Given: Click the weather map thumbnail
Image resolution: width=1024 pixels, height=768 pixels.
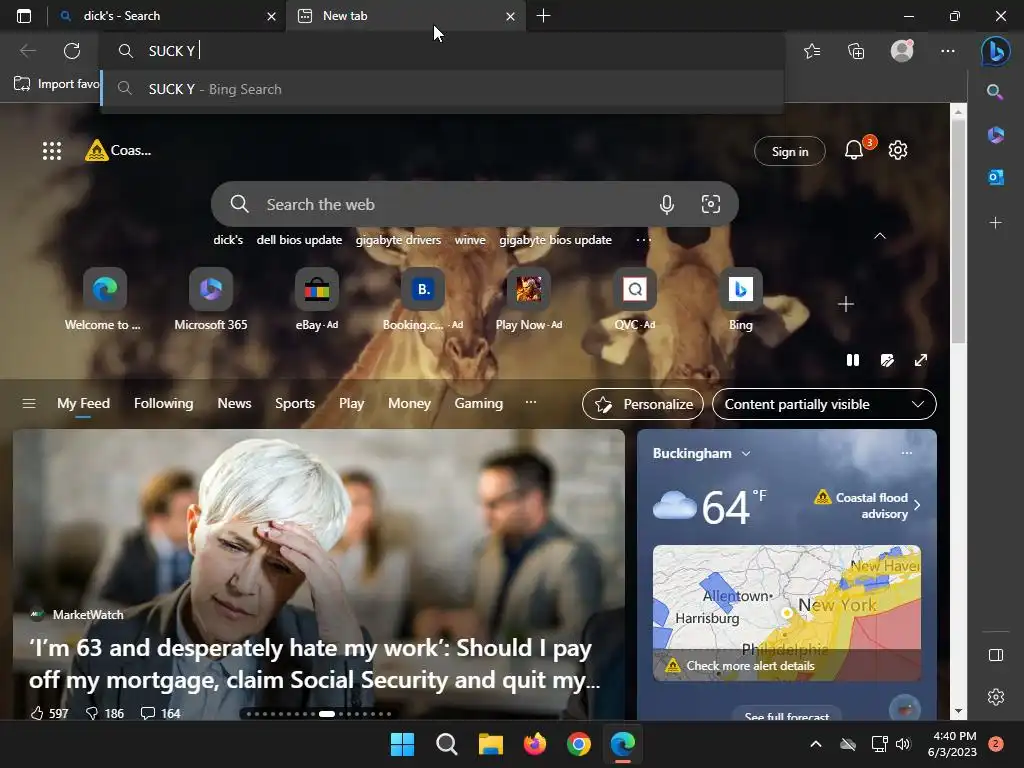Looking at the screenshot, I should [x=786, y=613].
